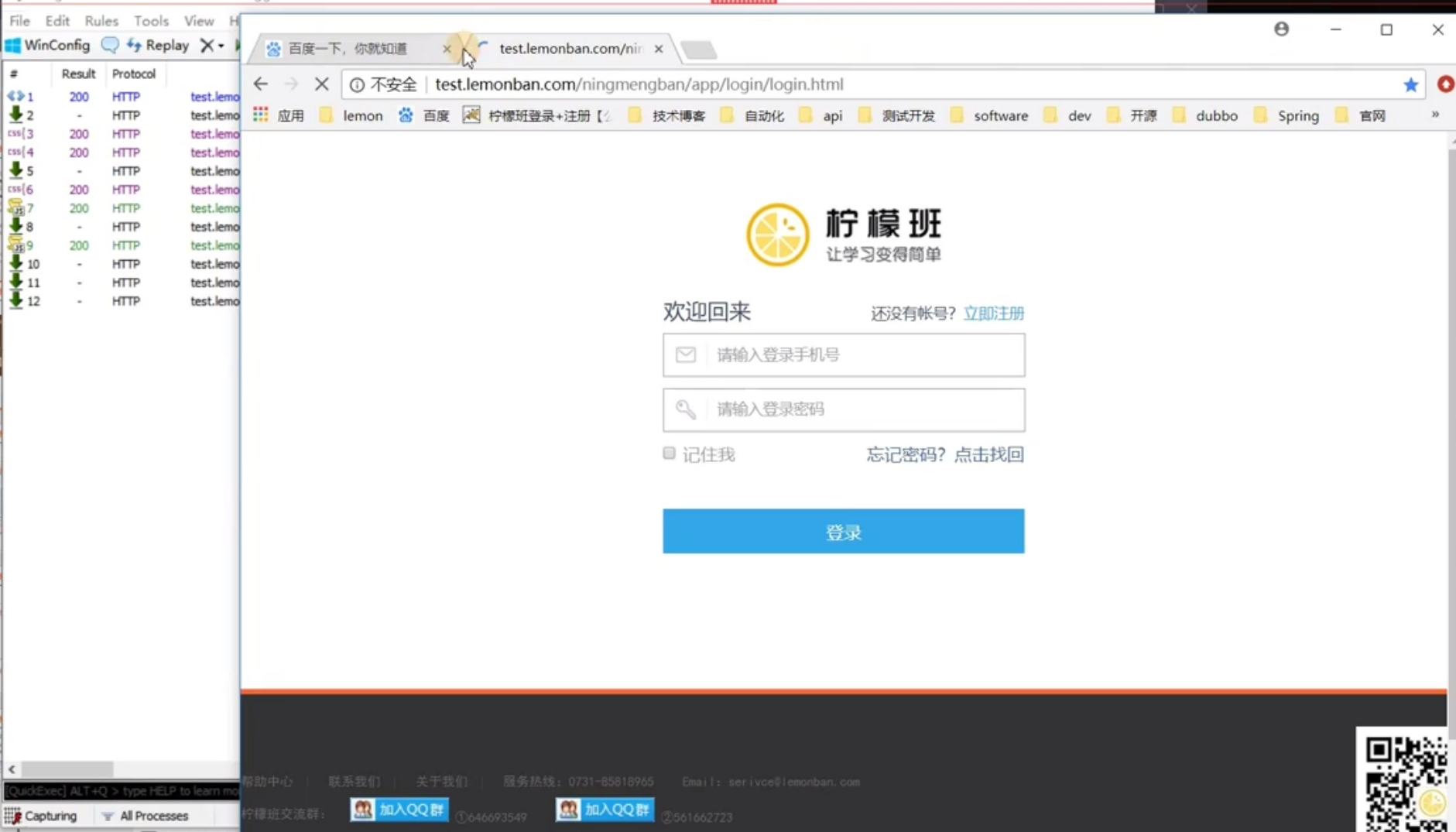Open a new Chrome tab
This screenshot has height=832, width=1456.
(x=699, y=50)
